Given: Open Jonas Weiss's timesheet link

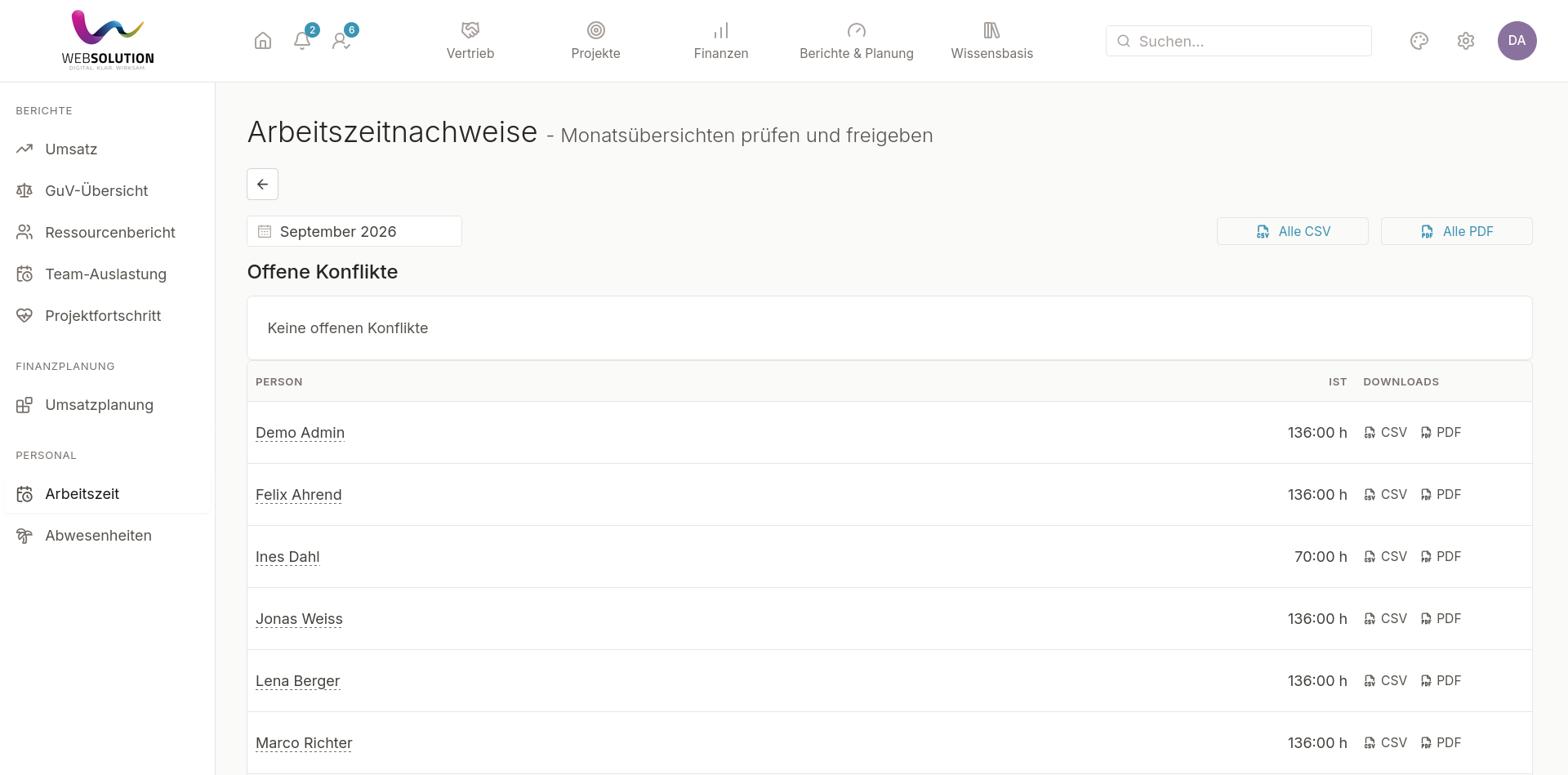Looking at the screenshot, I should click(x=299, y=619).
